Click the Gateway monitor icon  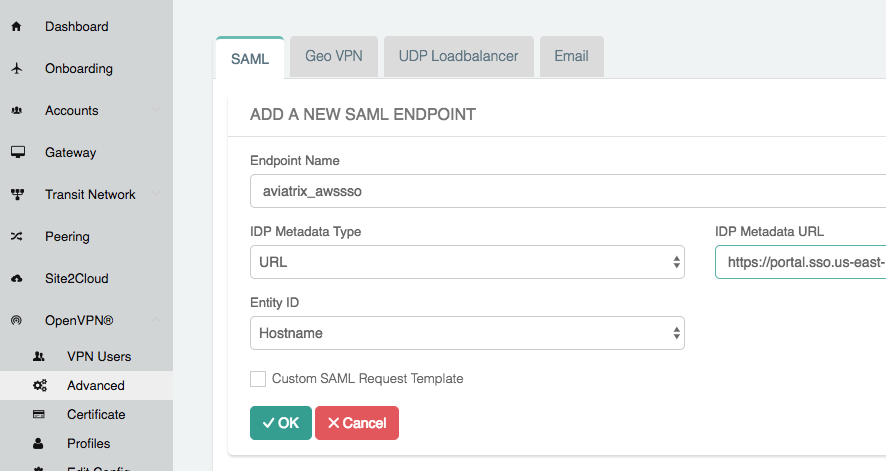[16, 153]
